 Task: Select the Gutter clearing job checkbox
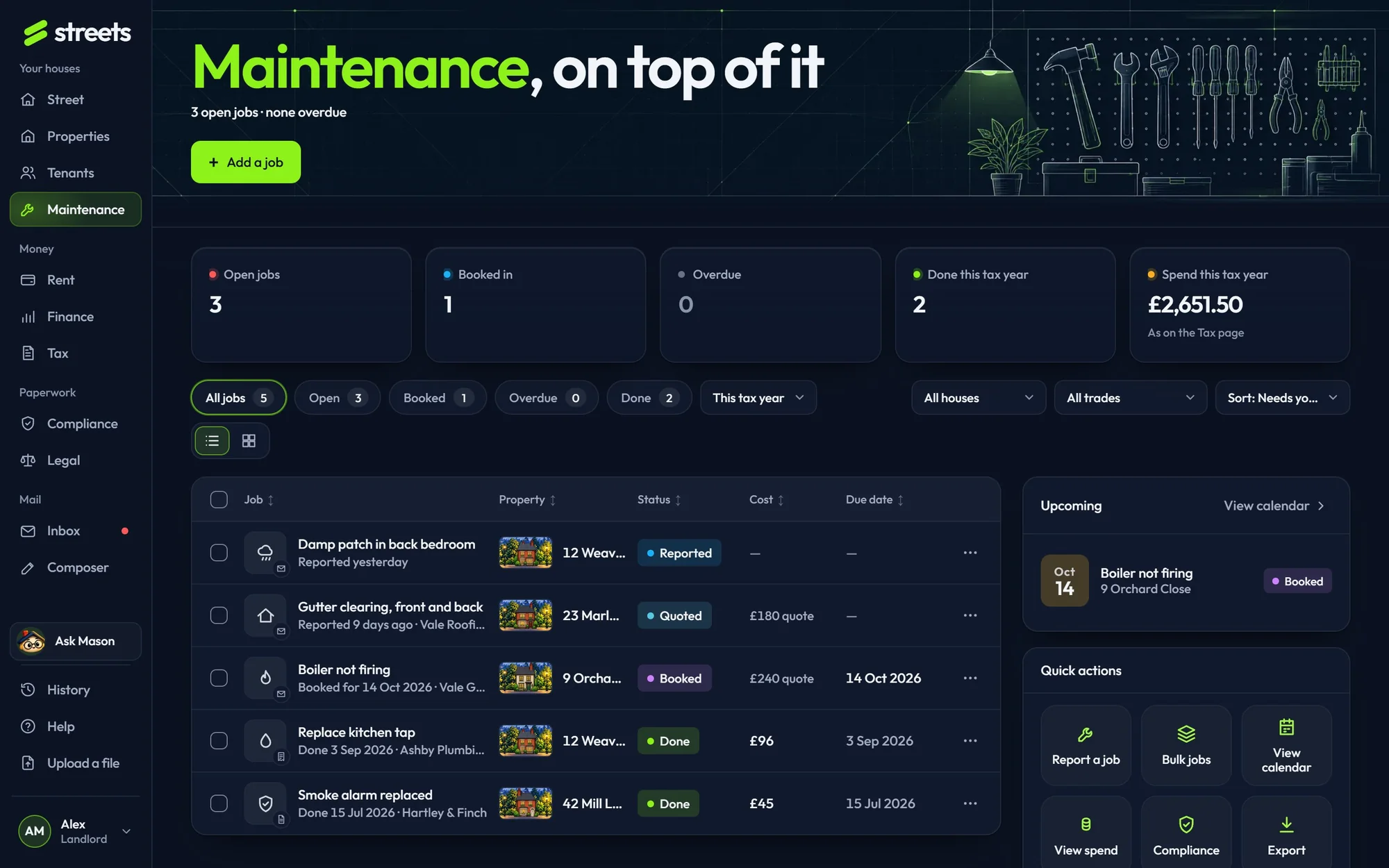[x=219, y=615]
